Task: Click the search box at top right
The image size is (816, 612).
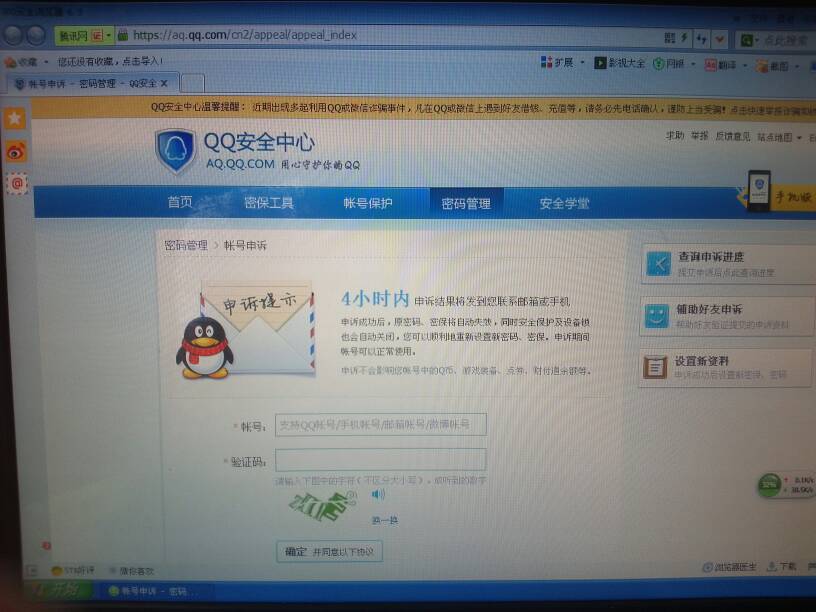Action: pos(784,40)
